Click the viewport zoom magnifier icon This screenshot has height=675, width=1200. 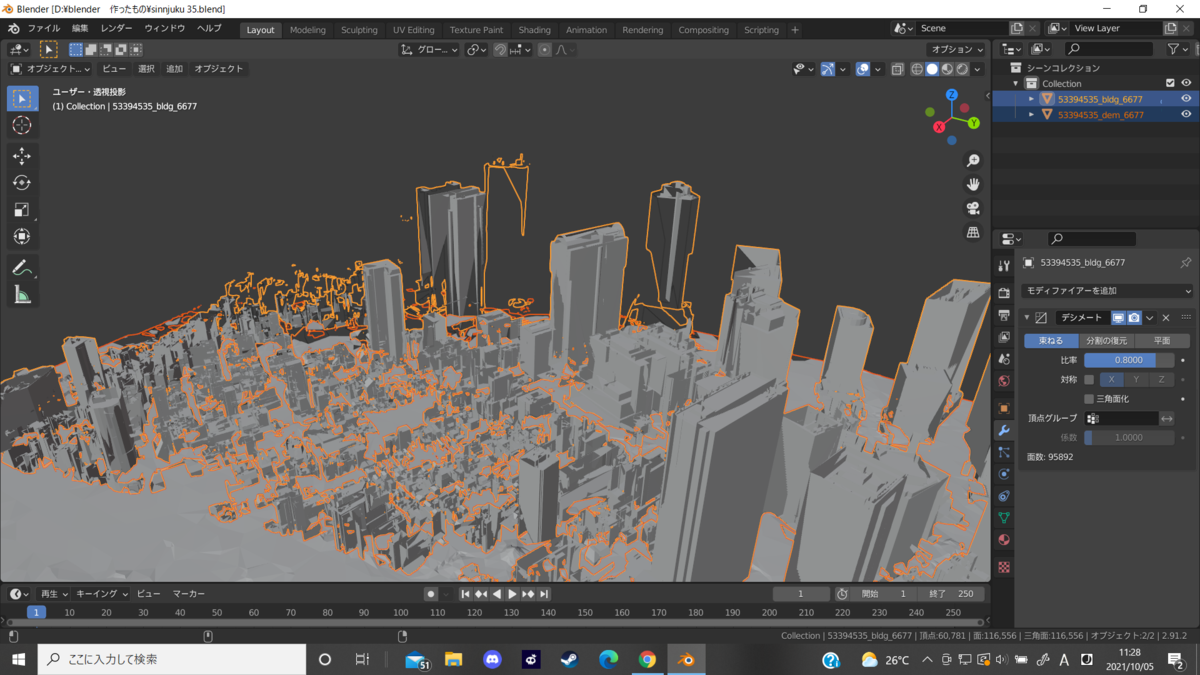973,160
